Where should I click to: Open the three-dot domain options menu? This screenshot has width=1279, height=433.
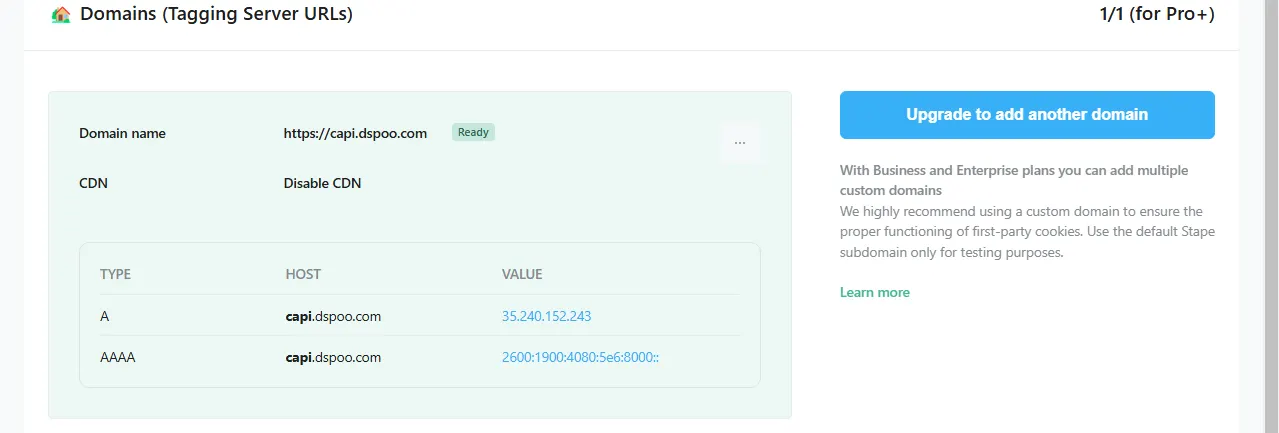pyautogui.click(x=740, y=143)
